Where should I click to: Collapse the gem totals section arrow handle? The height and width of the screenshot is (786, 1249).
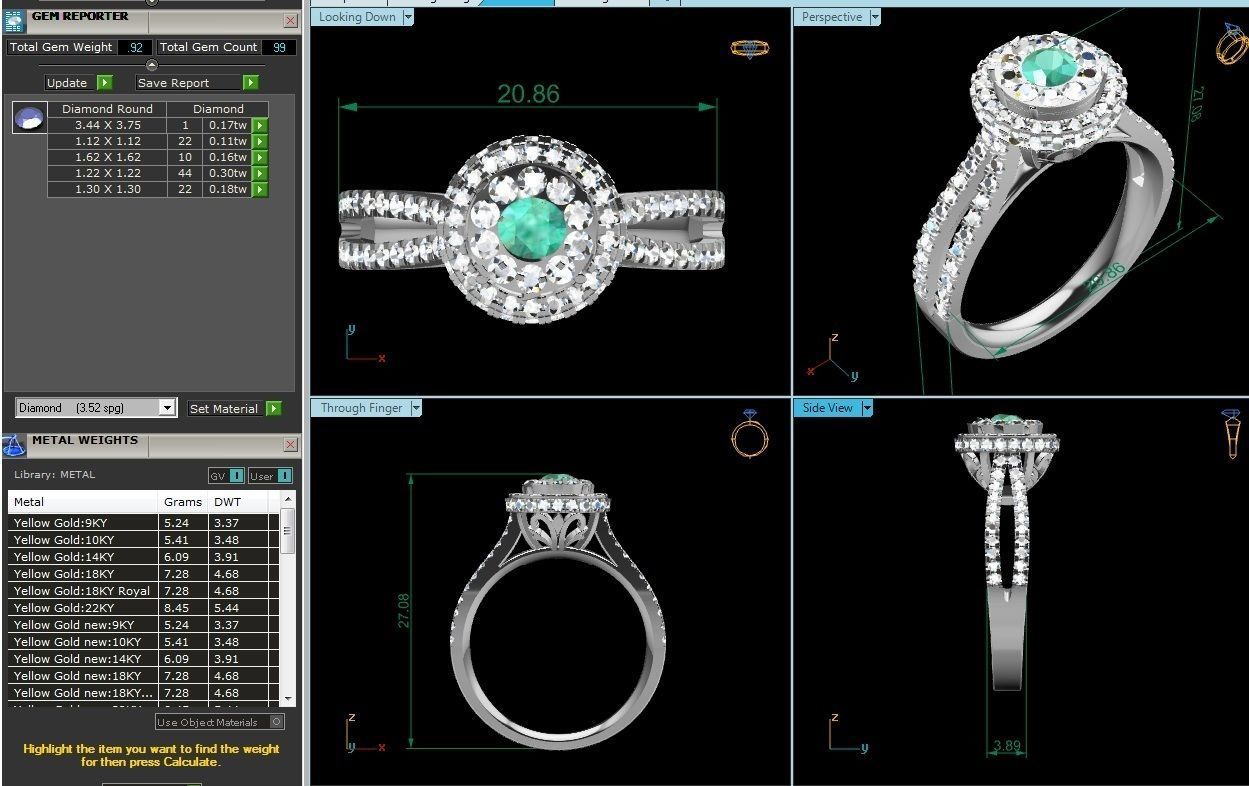point(152,65)
